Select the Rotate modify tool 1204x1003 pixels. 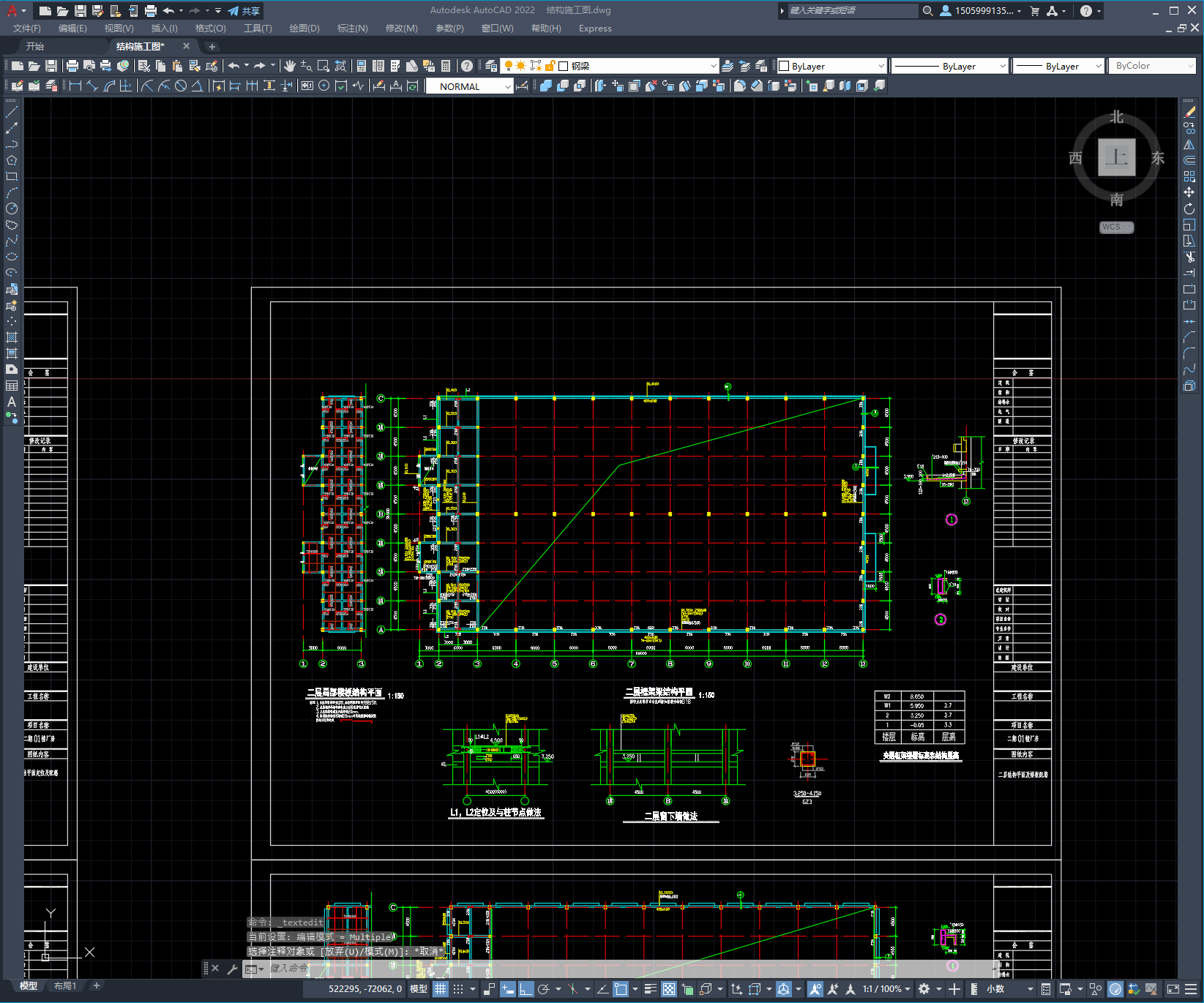click(1189, 209)
